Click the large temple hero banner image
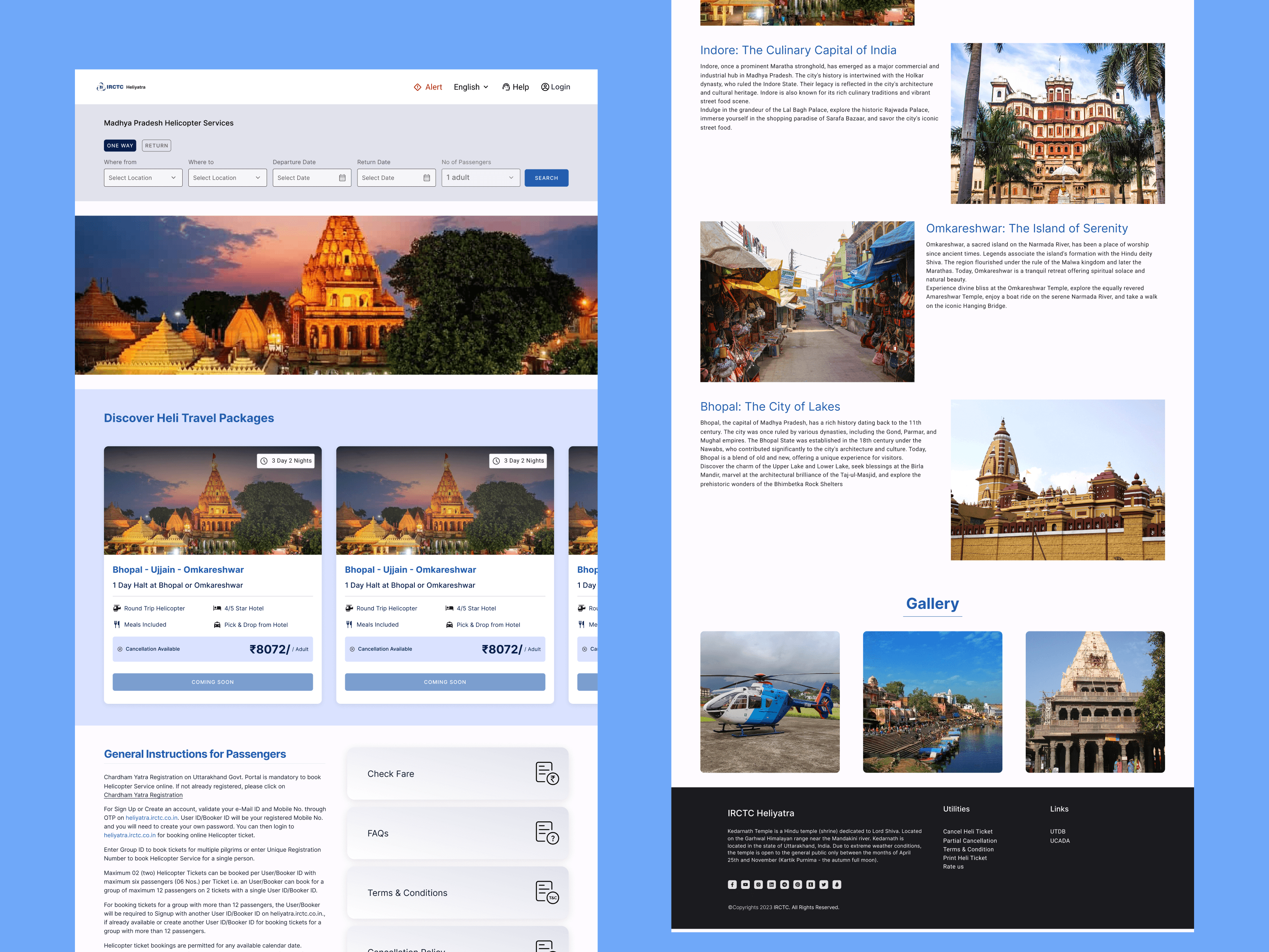Image resolution: width=1269 pixels, height=952 pixels. (x=336, y=295)
